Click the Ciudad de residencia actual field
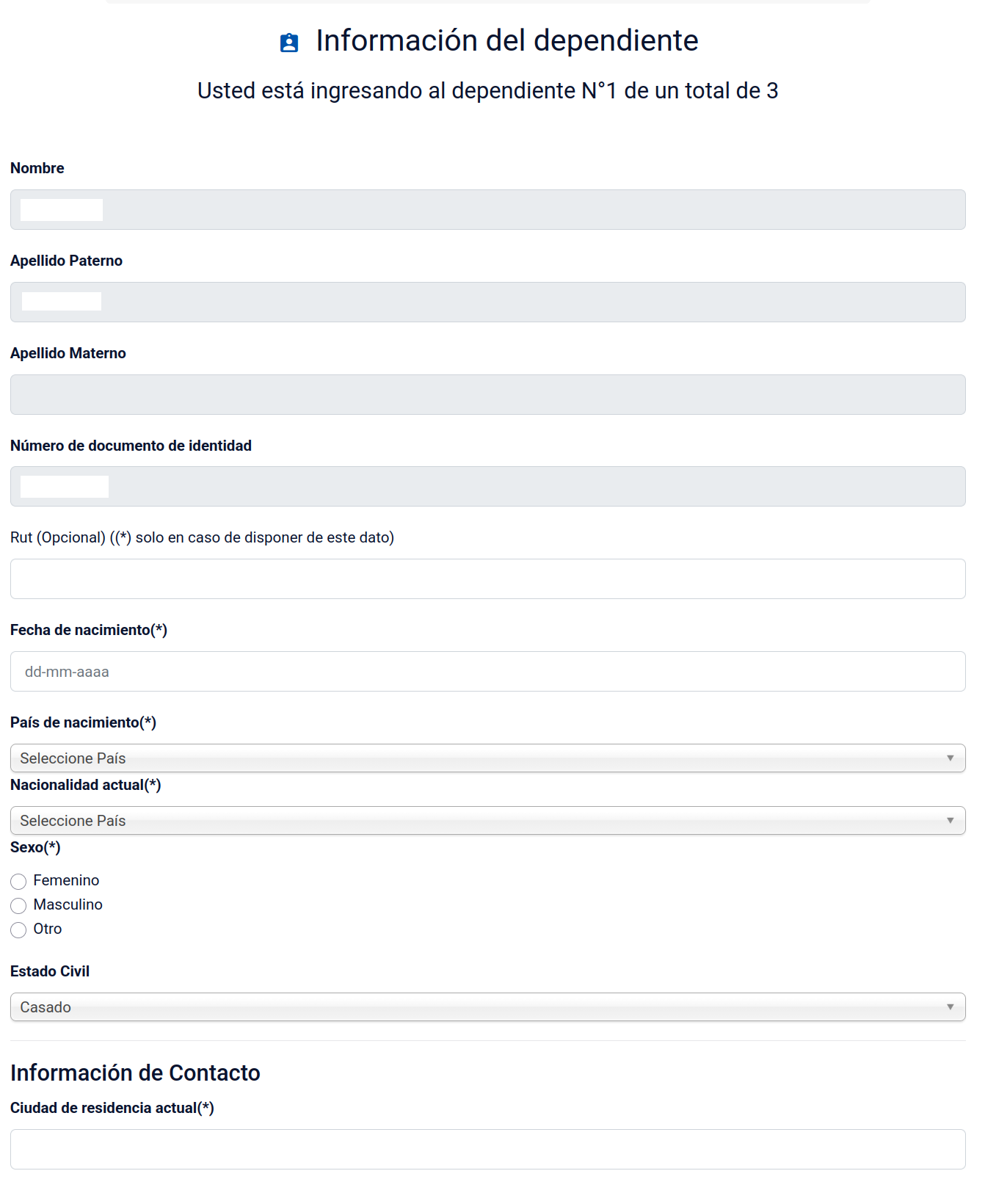The image size is (985, 1204). [487, 1149]
